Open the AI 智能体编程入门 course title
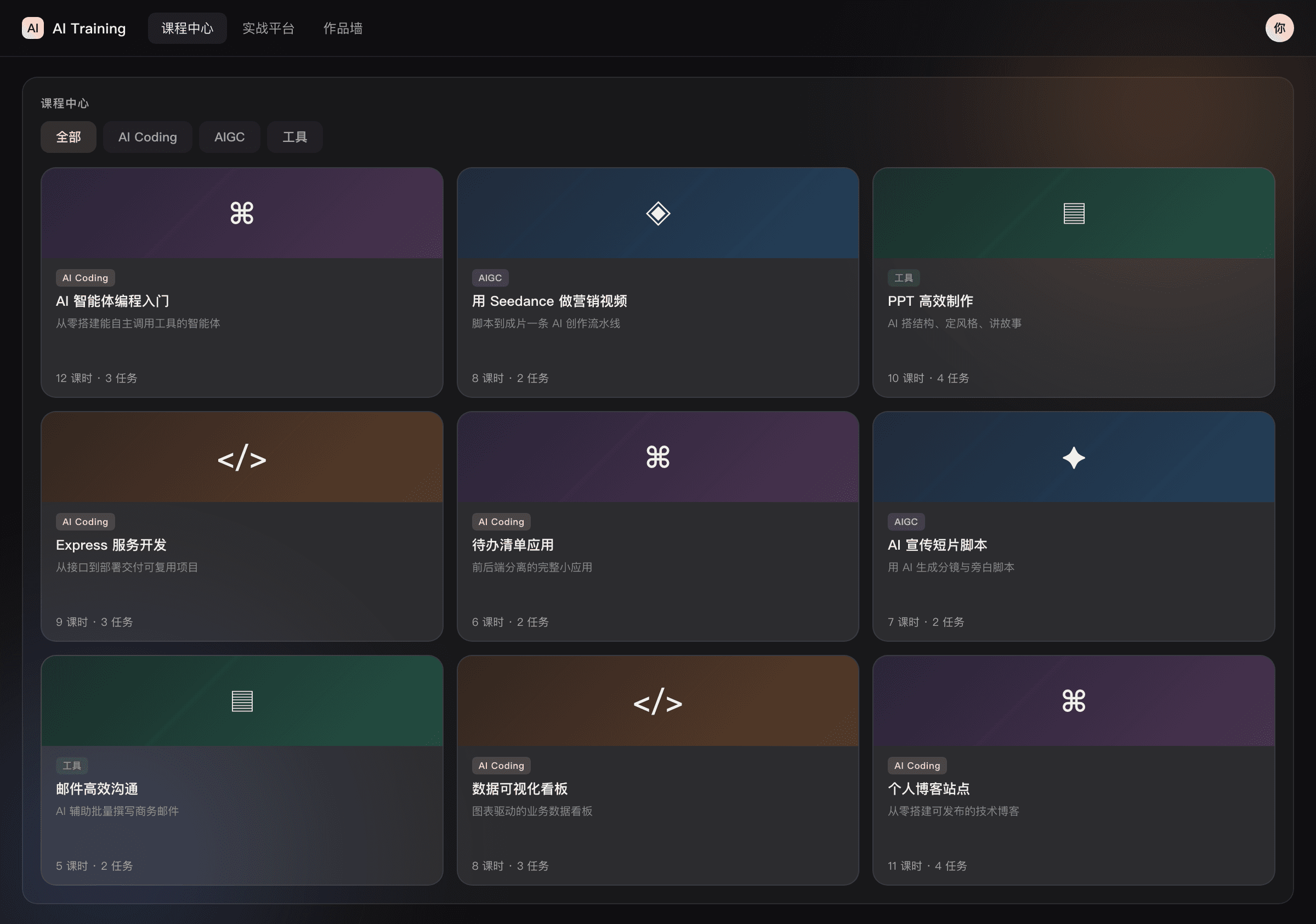Image resolution: width=1316 pixels, height=924 pixels. click(x=112, y=301)
